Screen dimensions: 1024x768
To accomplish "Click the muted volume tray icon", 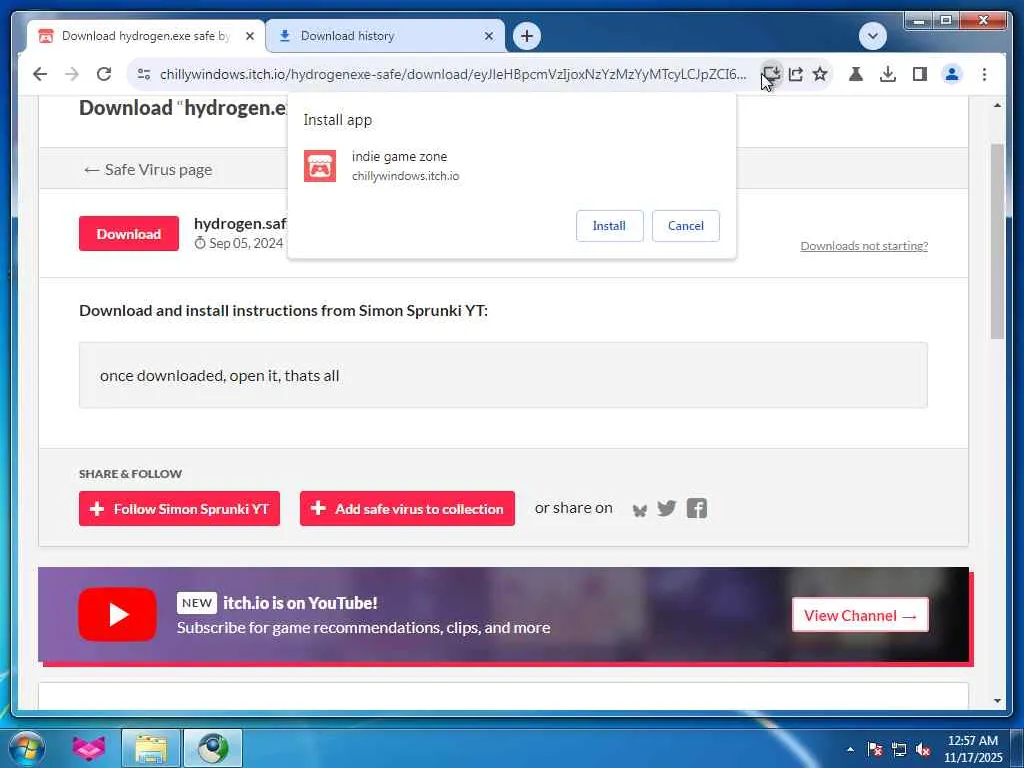I will pyautogui.click(x=923, y=749).
